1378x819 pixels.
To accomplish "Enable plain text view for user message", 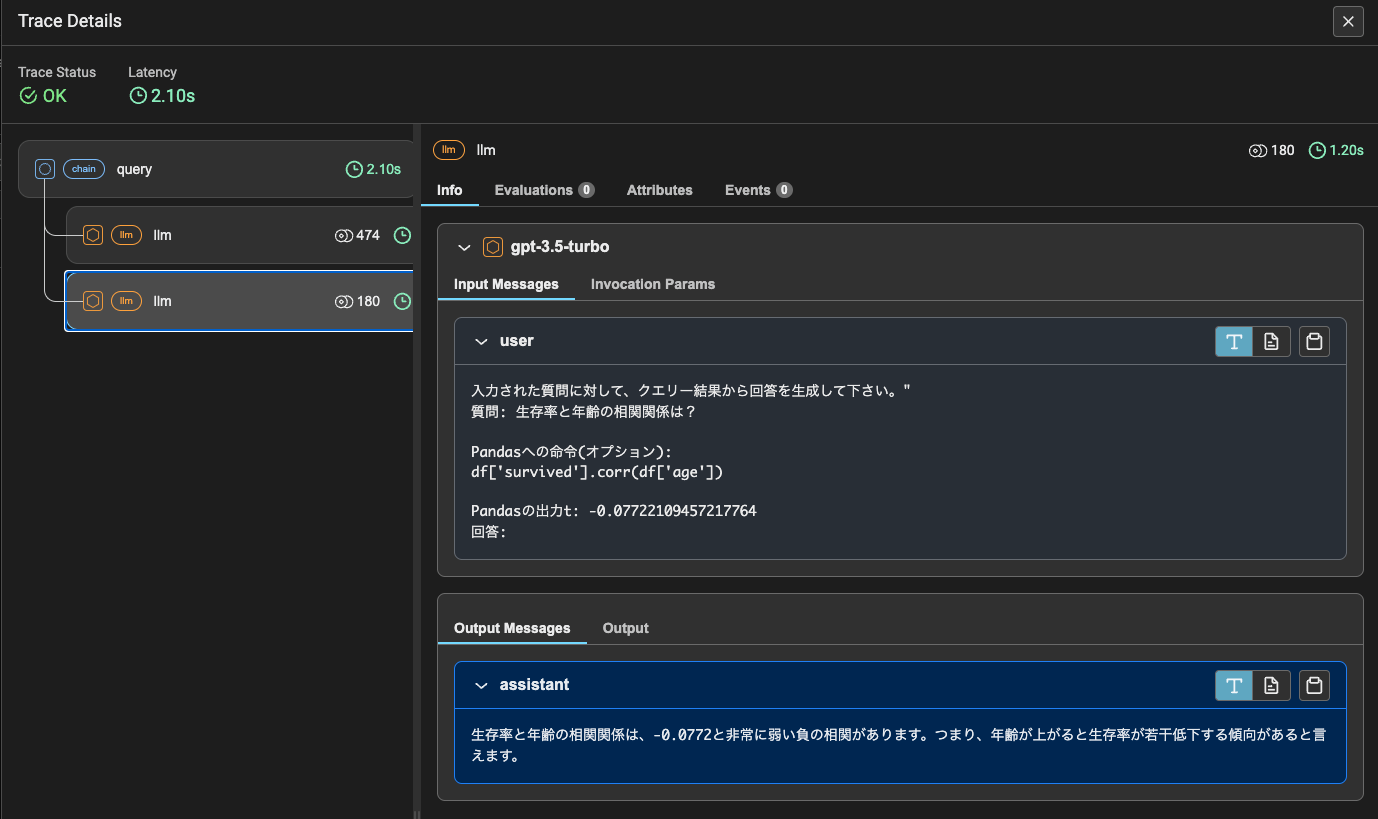I will click(1234, 341).
